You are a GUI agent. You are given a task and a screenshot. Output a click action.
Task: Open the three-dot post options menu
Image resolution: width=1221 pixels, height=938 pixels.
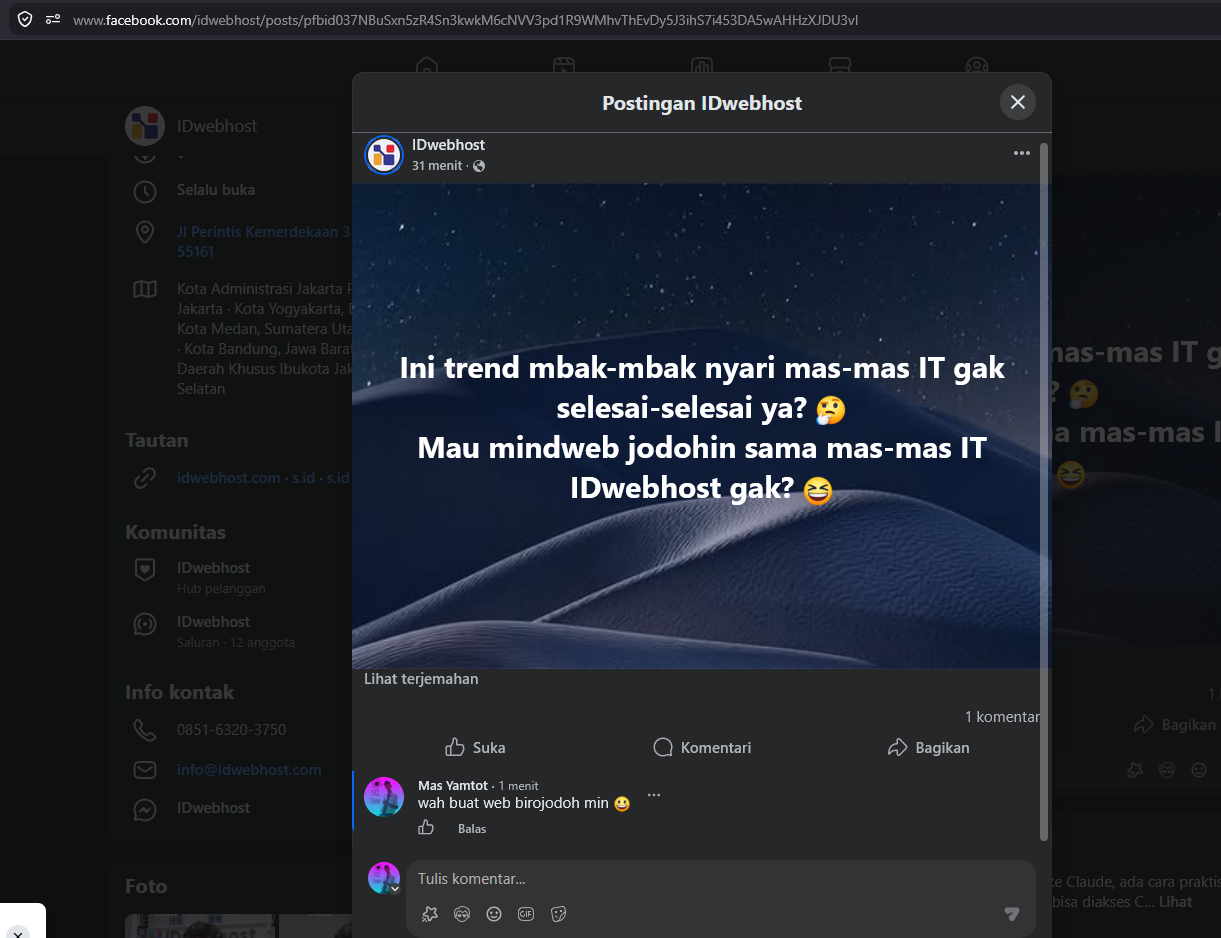[1021, 153]
